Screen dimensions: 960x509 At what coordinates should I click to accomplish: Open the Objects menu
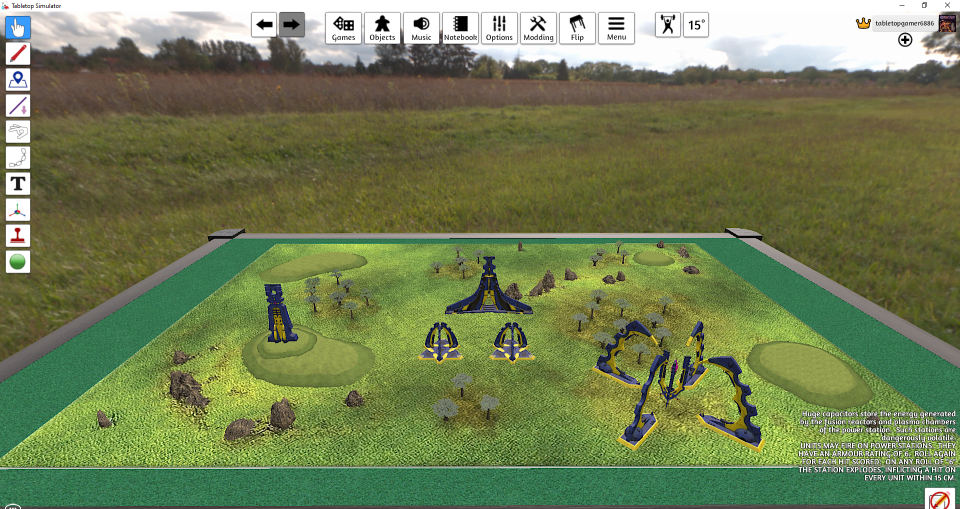(x=383, y=28)
